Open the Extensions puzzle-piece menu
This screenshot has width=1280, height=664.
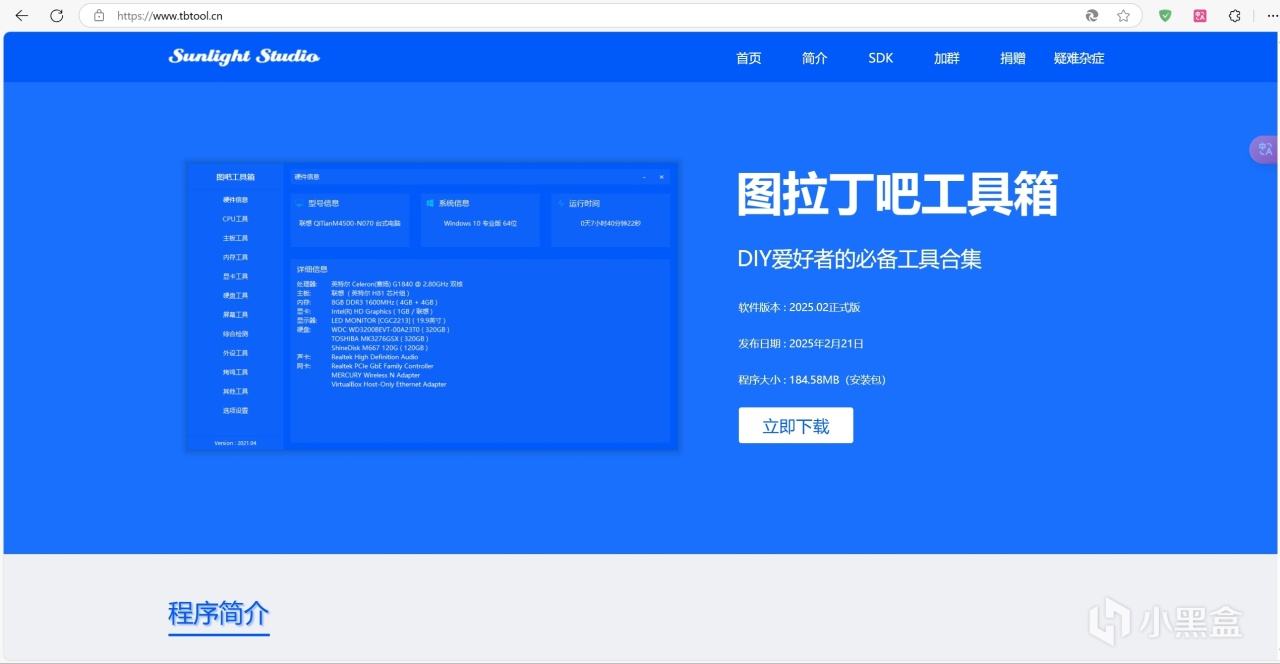pyautogui.click(x=1235, y=16)
